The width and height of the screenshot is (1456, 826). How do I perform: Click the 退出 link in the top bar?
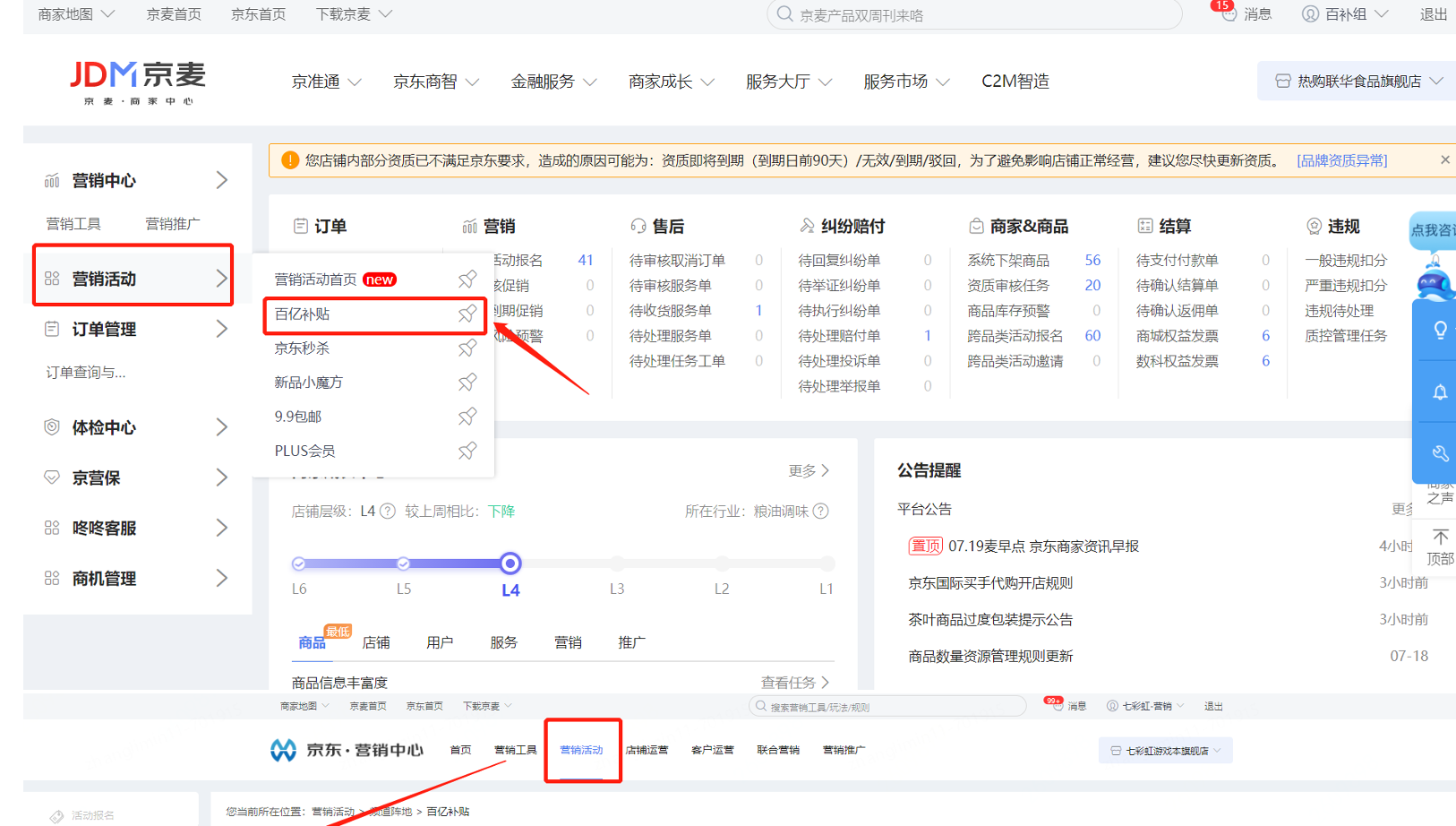[1434, 14]
